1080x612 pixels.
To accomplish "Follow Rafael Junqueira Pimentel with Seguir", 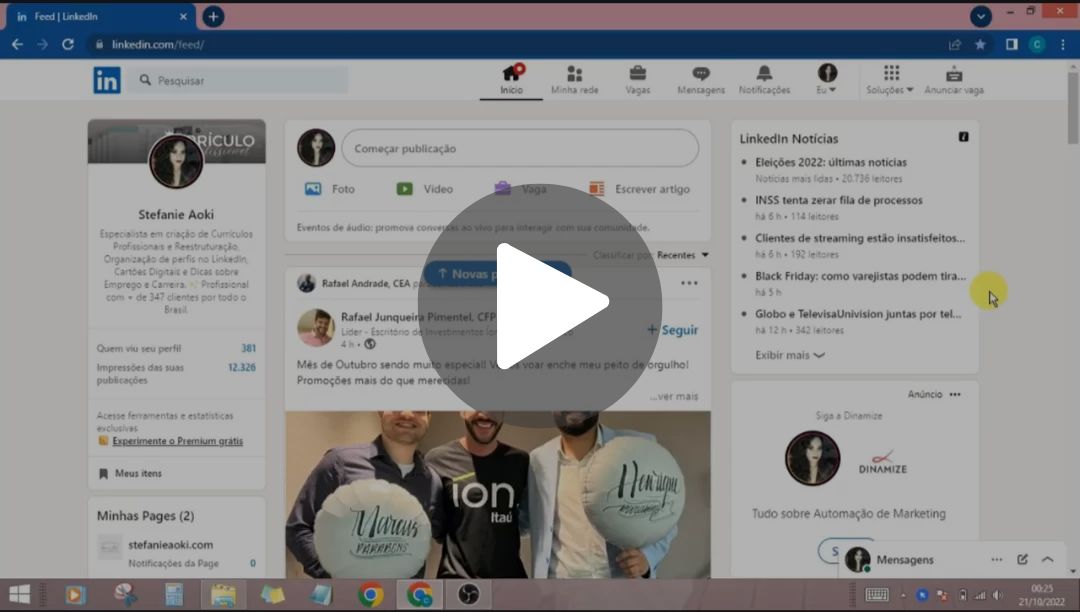I will [673, 330].
